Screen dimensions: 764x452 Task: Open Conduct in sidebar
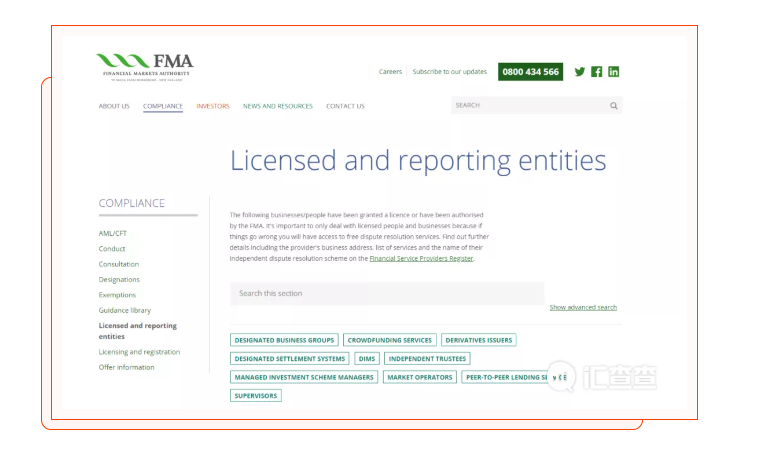coord(112,249)
